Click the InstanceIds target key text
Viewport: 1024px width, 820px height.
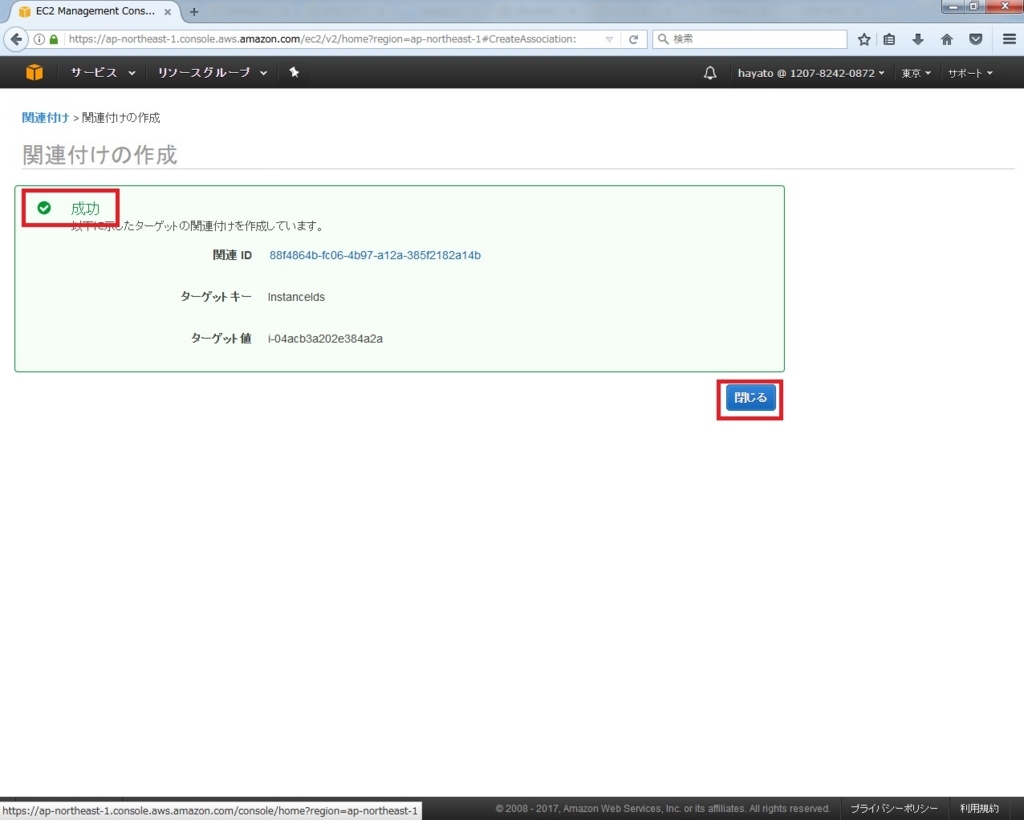tap(296, 297)
